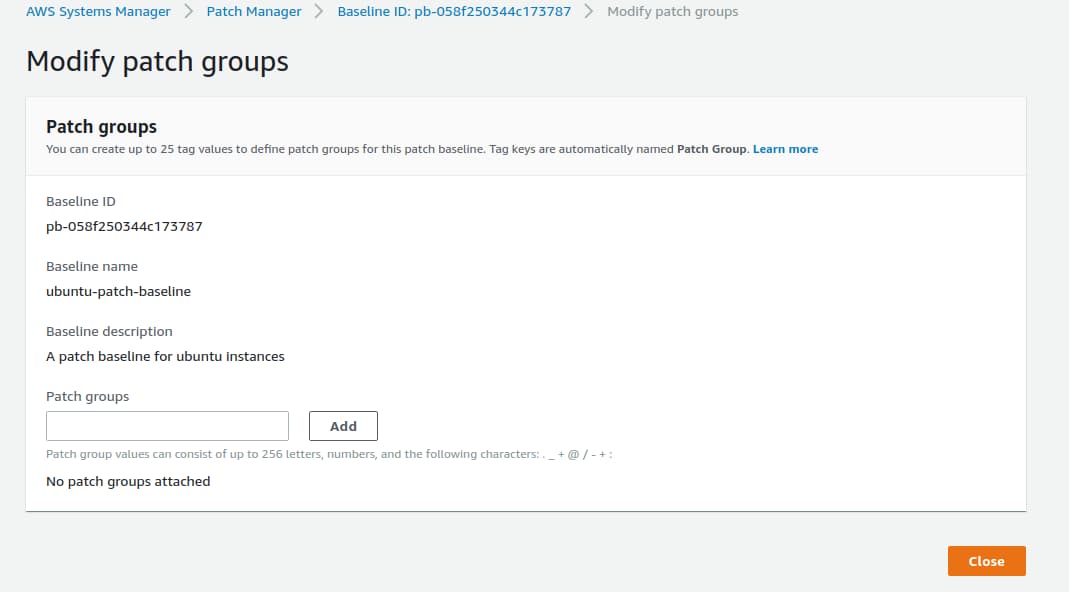Click the chevron after AWS Systems Manager
1069x592 pixels.
[188, 12]
